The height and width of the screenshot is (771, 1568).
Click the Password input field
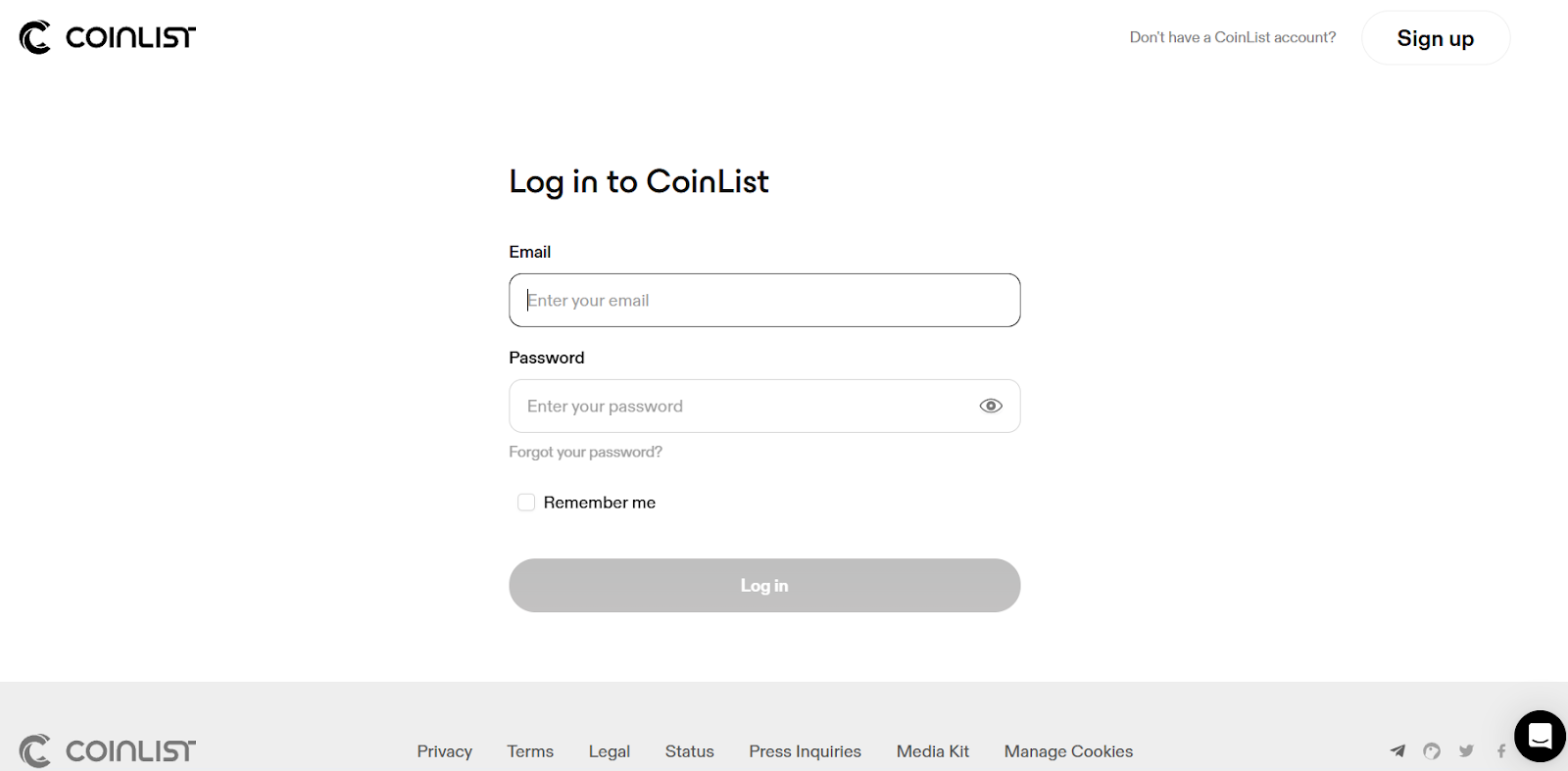tap(745, 405)
